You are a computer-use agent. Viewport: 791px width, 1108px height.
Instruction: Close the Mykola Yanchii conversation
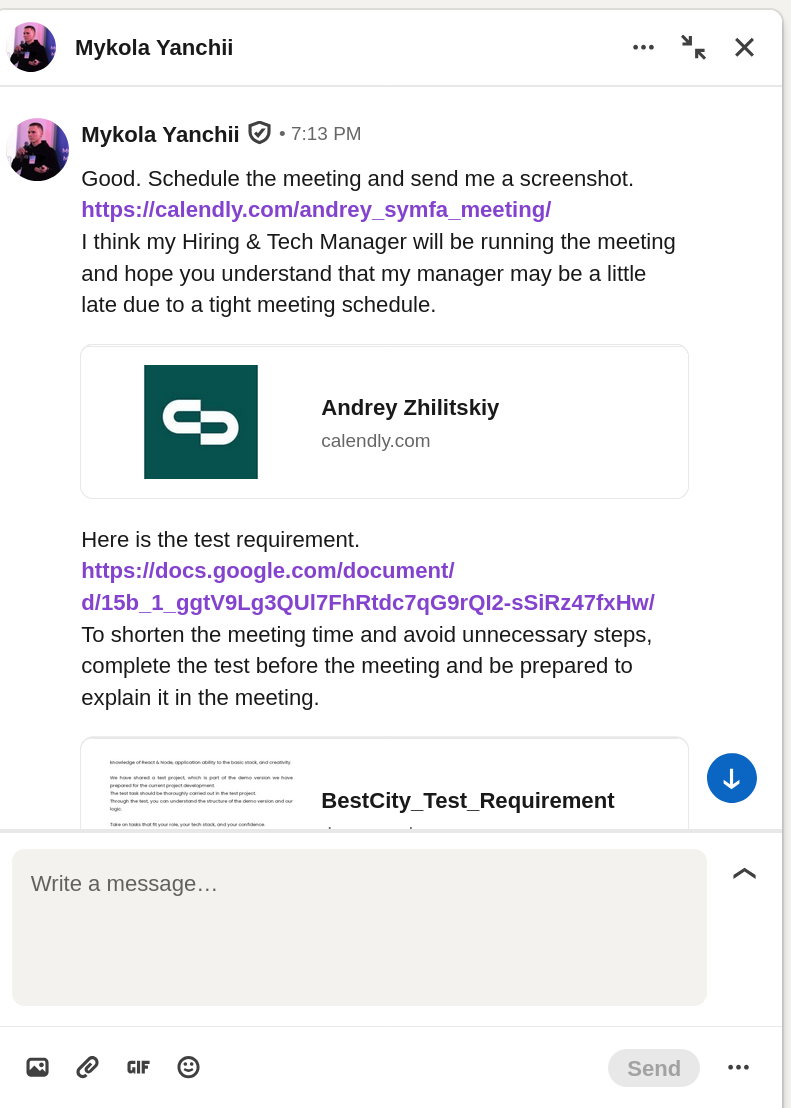(x=744, y=47)
